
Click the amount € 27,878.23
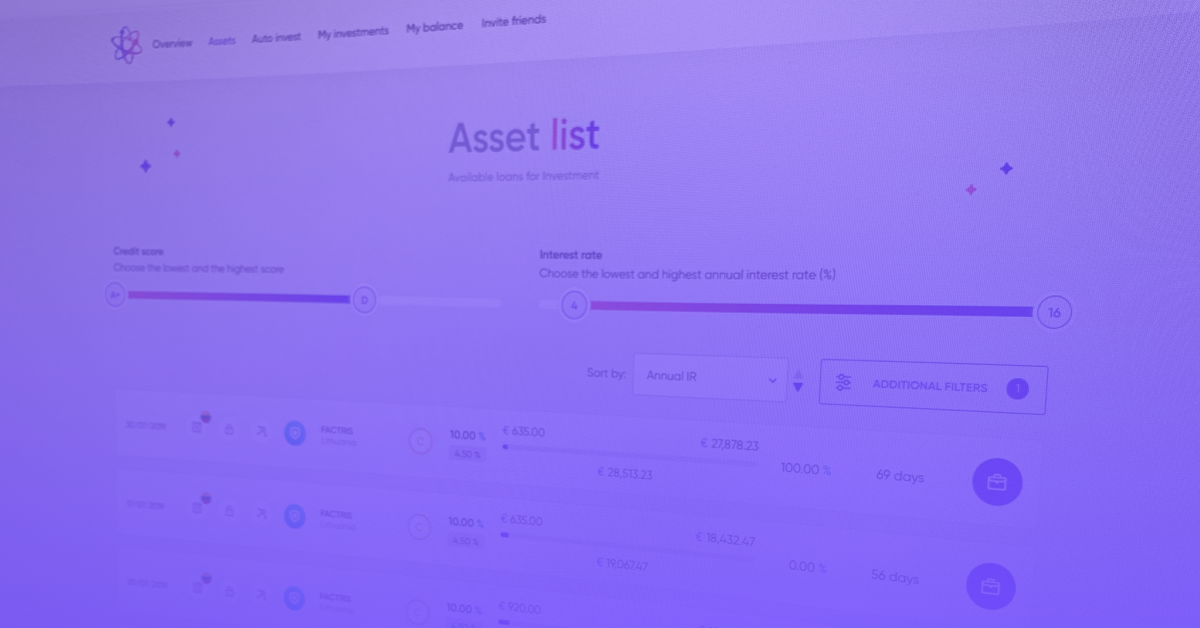[x=729, y=444]
